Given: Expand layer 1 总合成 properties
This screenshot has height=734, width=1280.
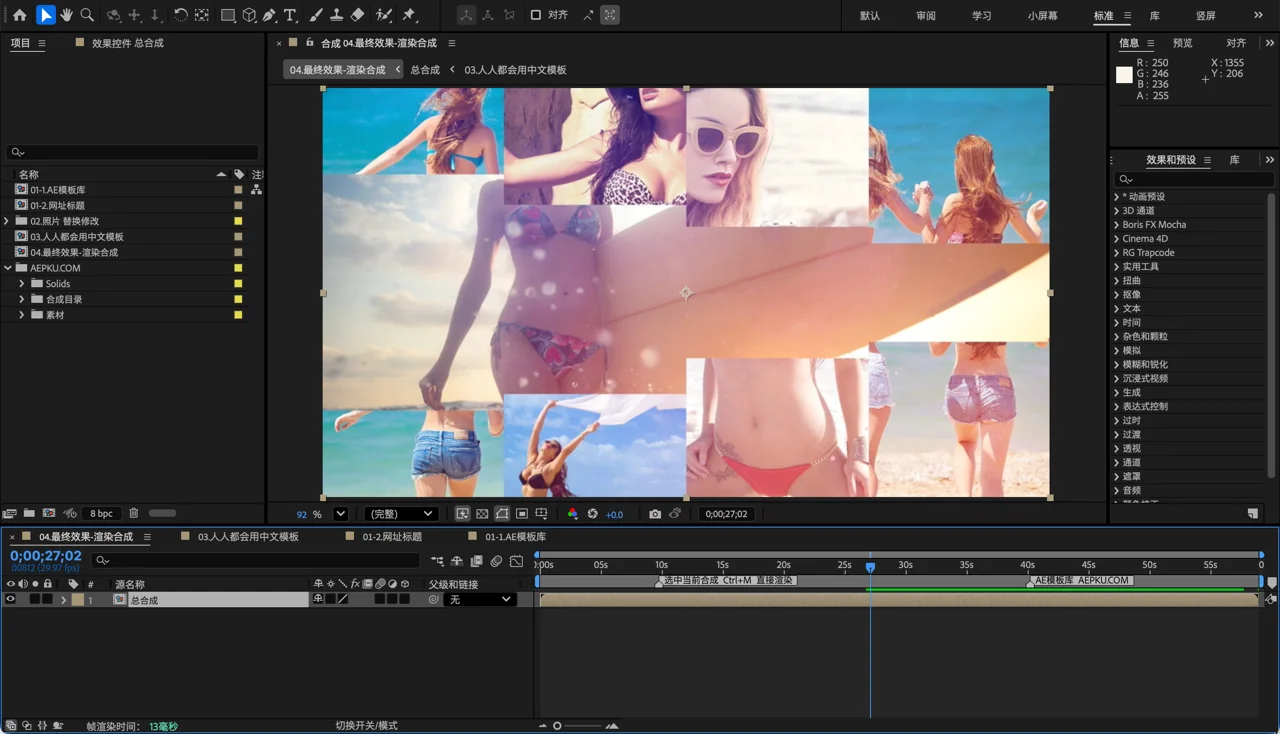Looking at the screenshot, I should pyautogui.click(x=64, y=600).
